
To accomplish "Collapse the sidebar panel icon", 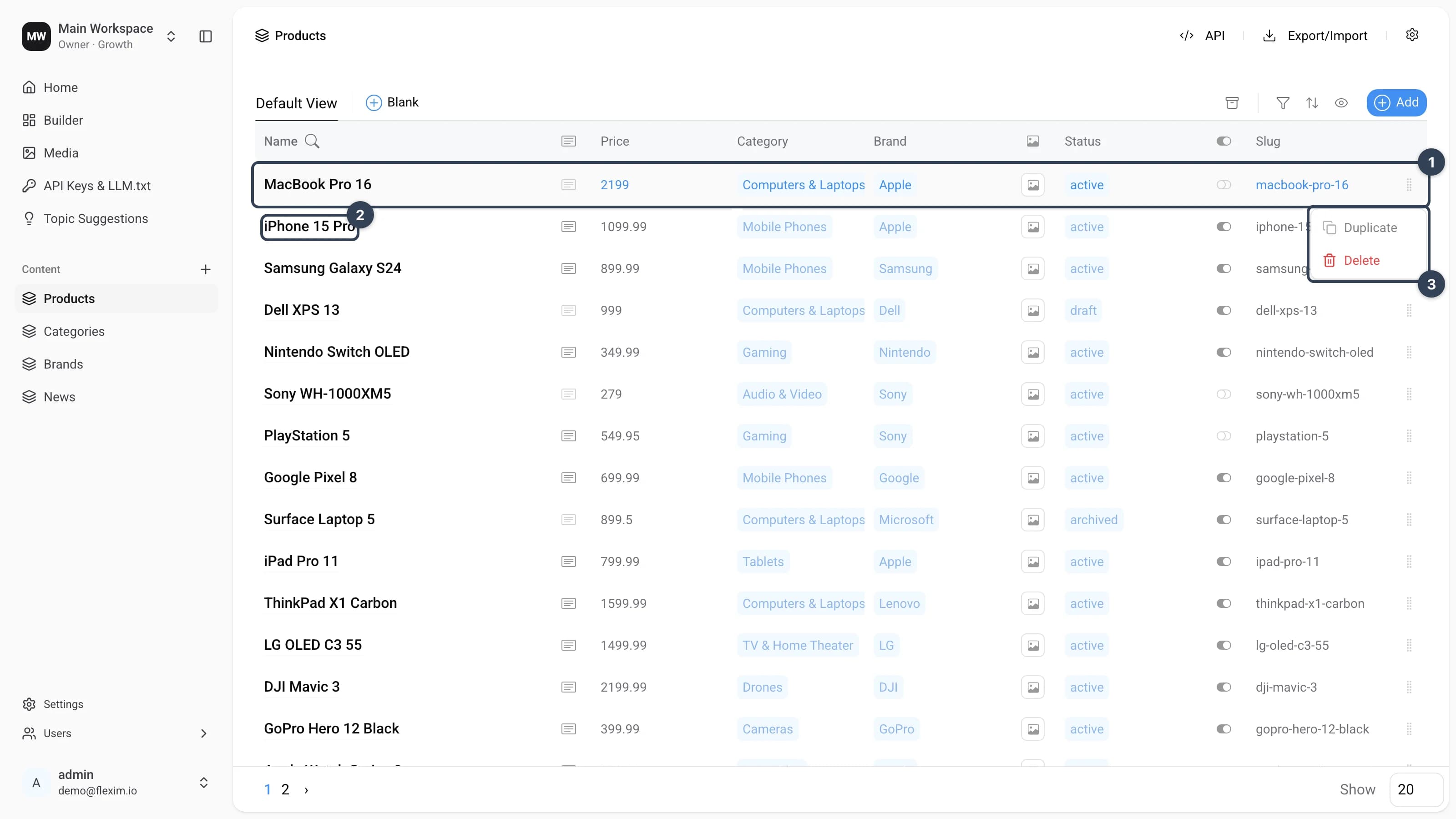I will pyautogui.click(x=206, y=36).
